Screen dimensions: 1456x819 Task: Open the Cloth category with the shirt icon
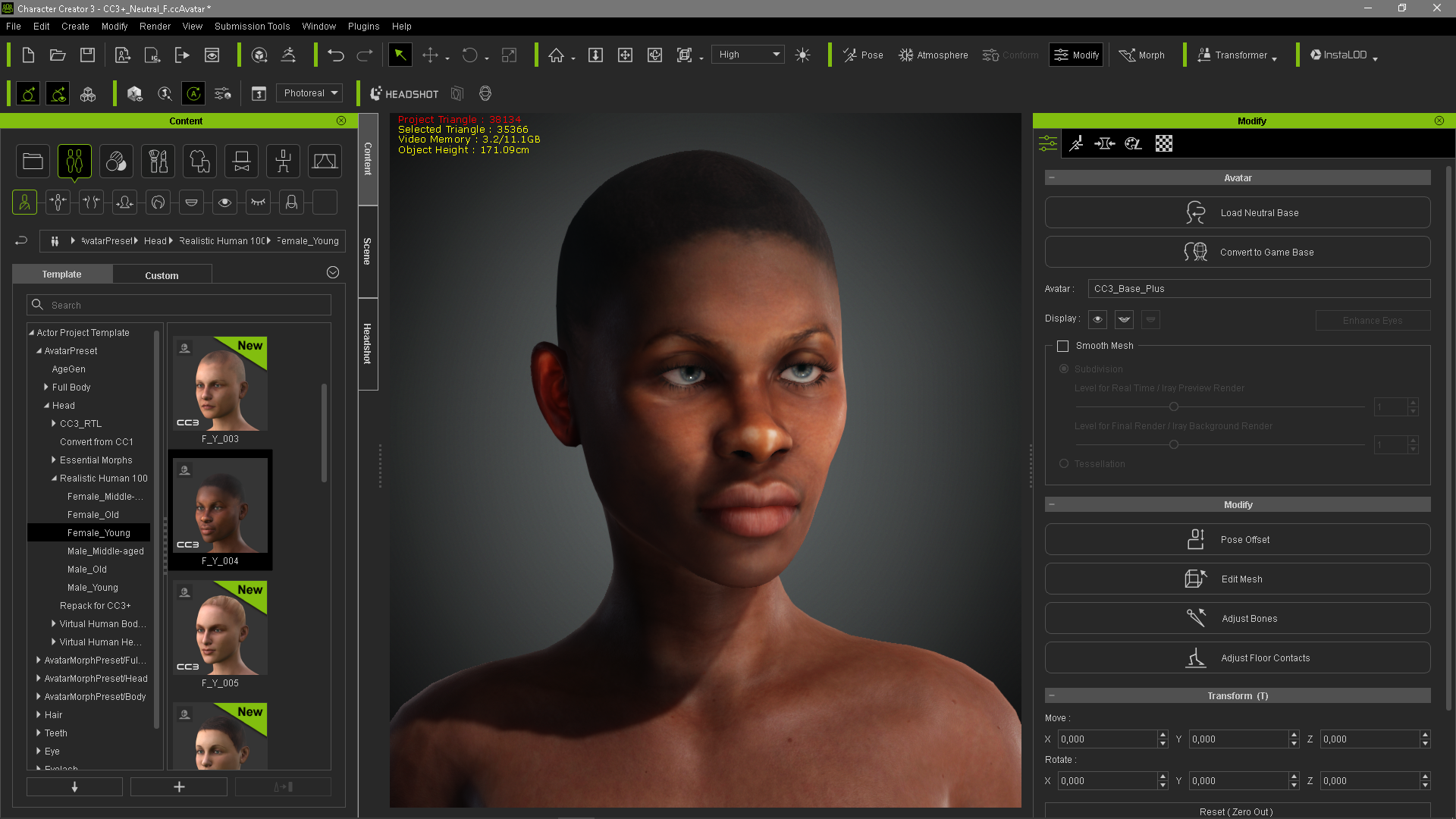point(199,161)
